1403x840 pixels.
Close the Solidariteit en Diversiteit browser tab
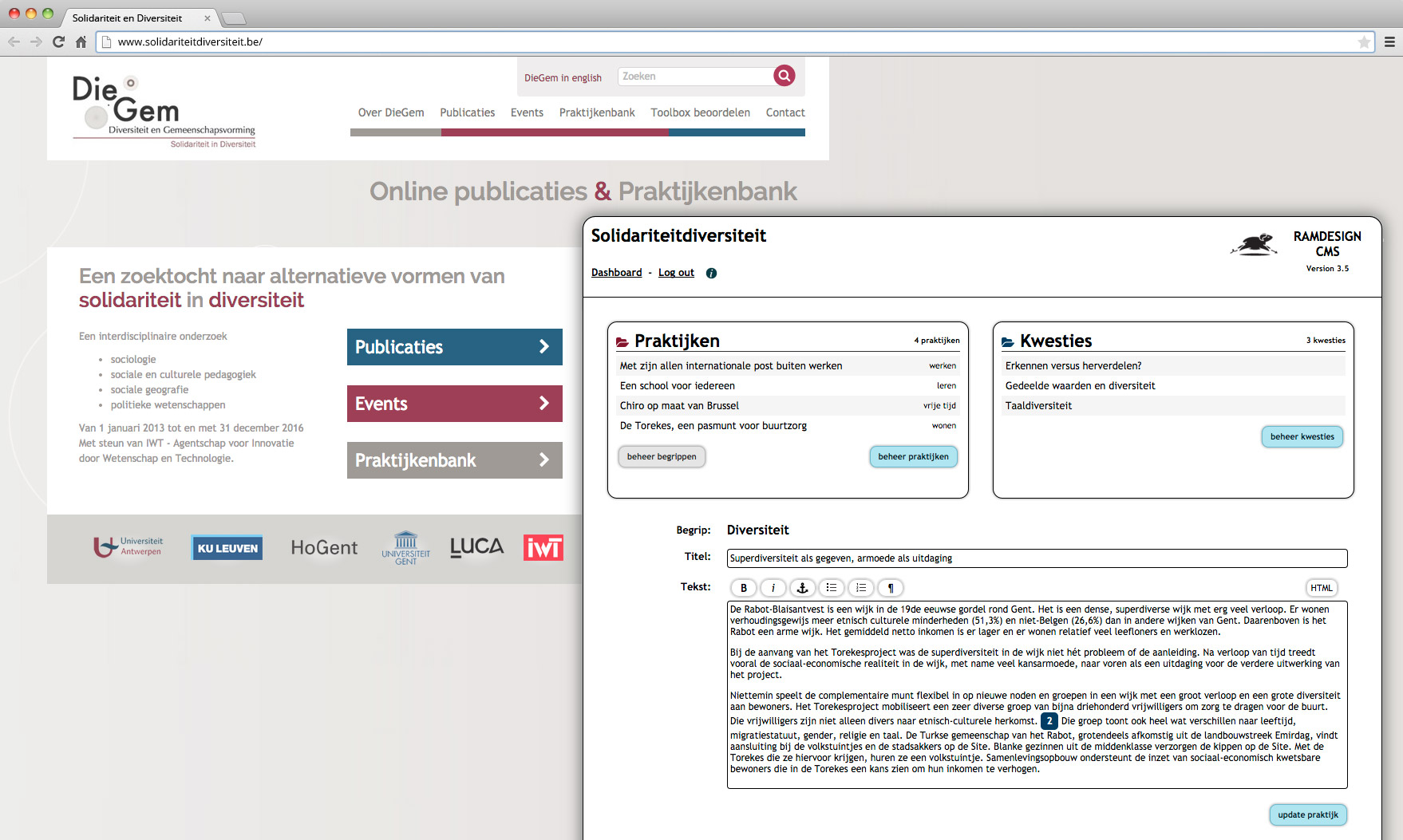[x=207, y=18]
